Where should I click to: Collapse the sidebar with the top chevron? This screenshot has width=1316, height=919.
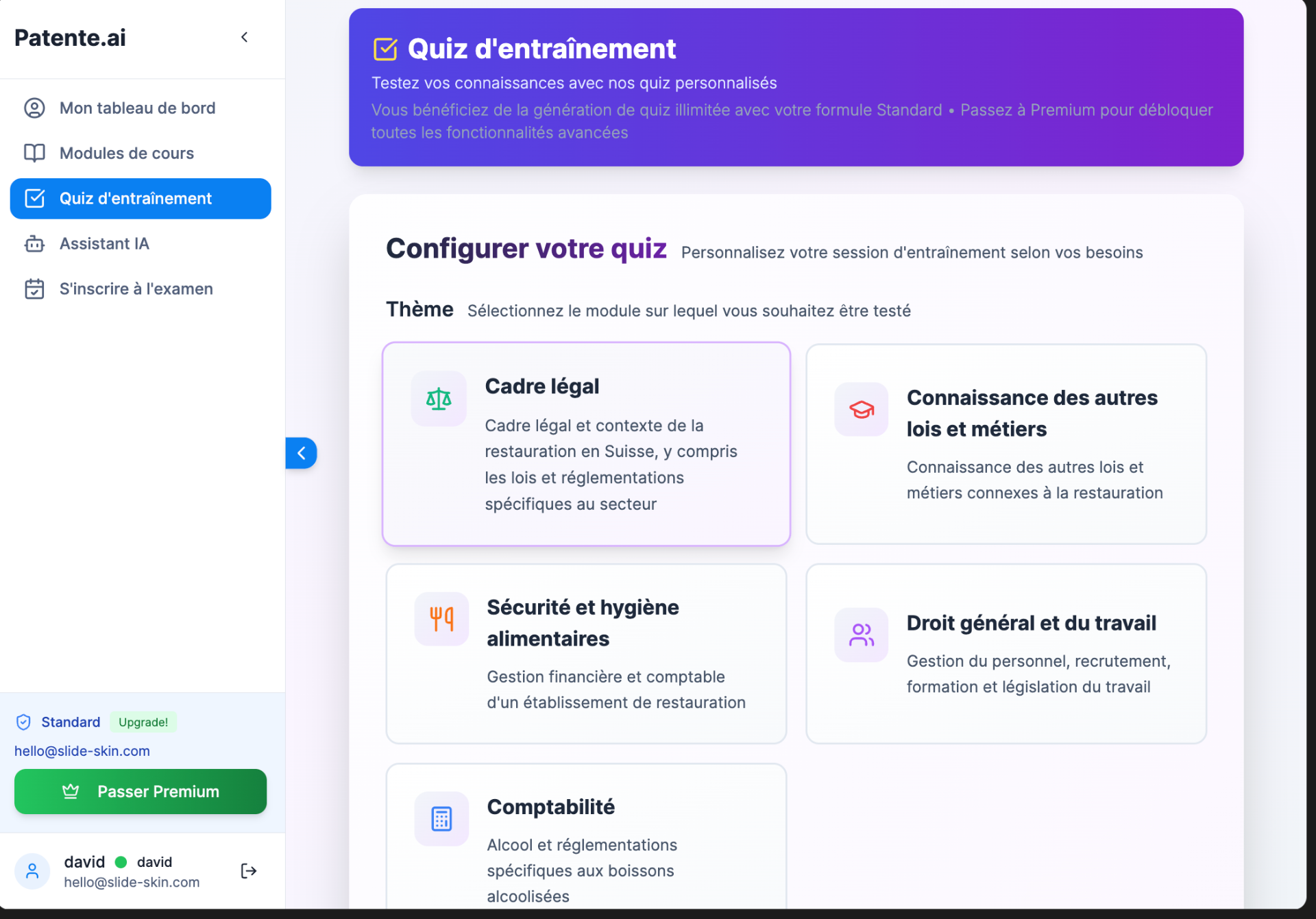pos(245,38)
